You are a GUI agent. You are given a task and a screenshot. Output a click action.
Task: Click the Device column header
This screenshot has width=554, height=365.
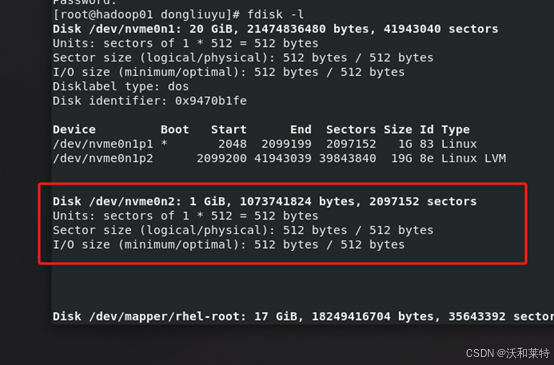click(74, 130)
